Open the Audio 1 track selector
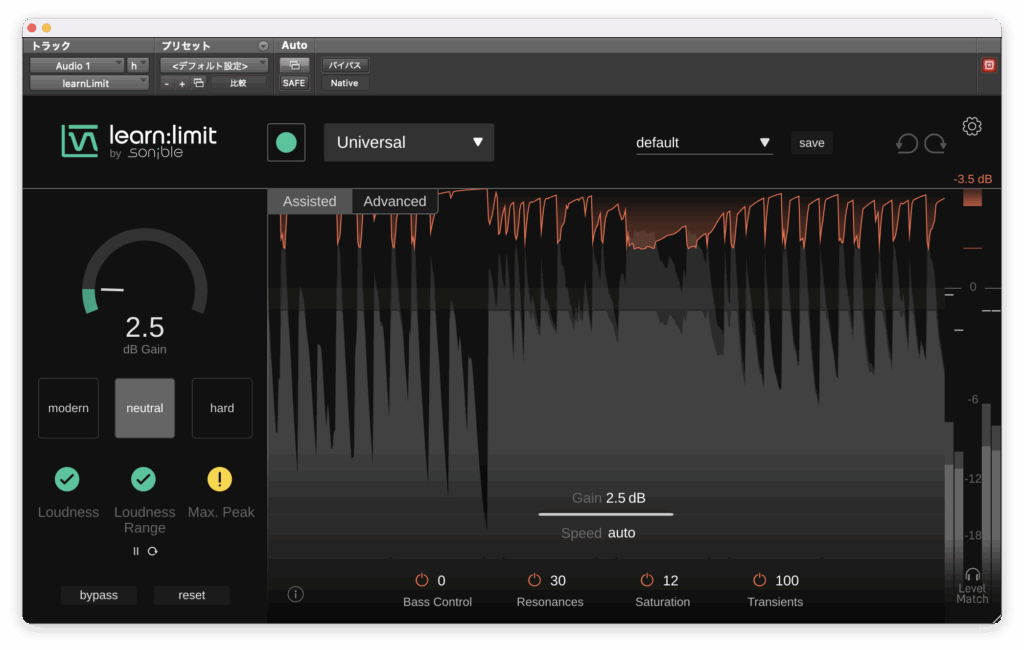The image size is (1024, 650). 76,65
